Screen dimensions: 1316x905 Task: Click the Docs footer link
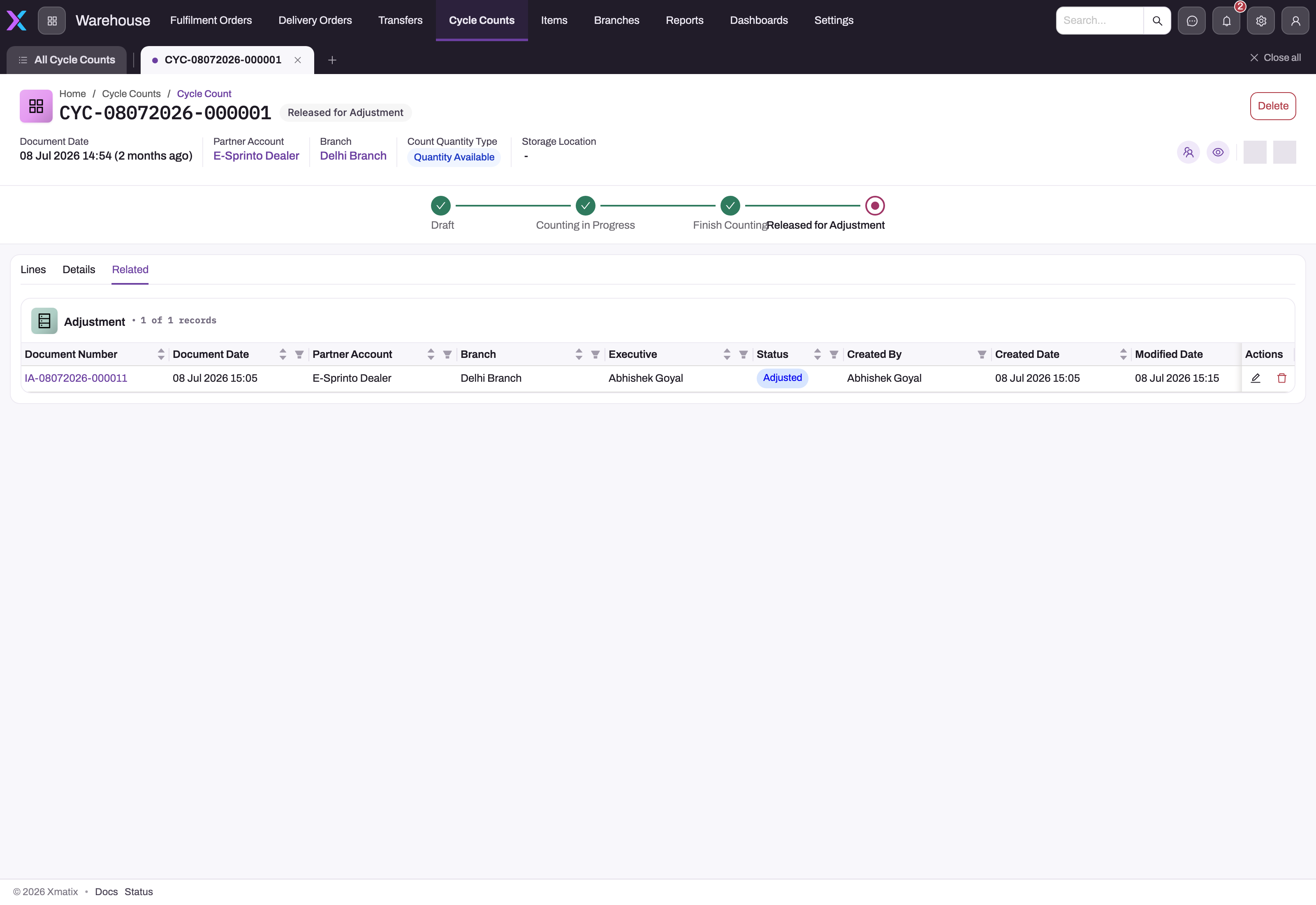(106, 892)
